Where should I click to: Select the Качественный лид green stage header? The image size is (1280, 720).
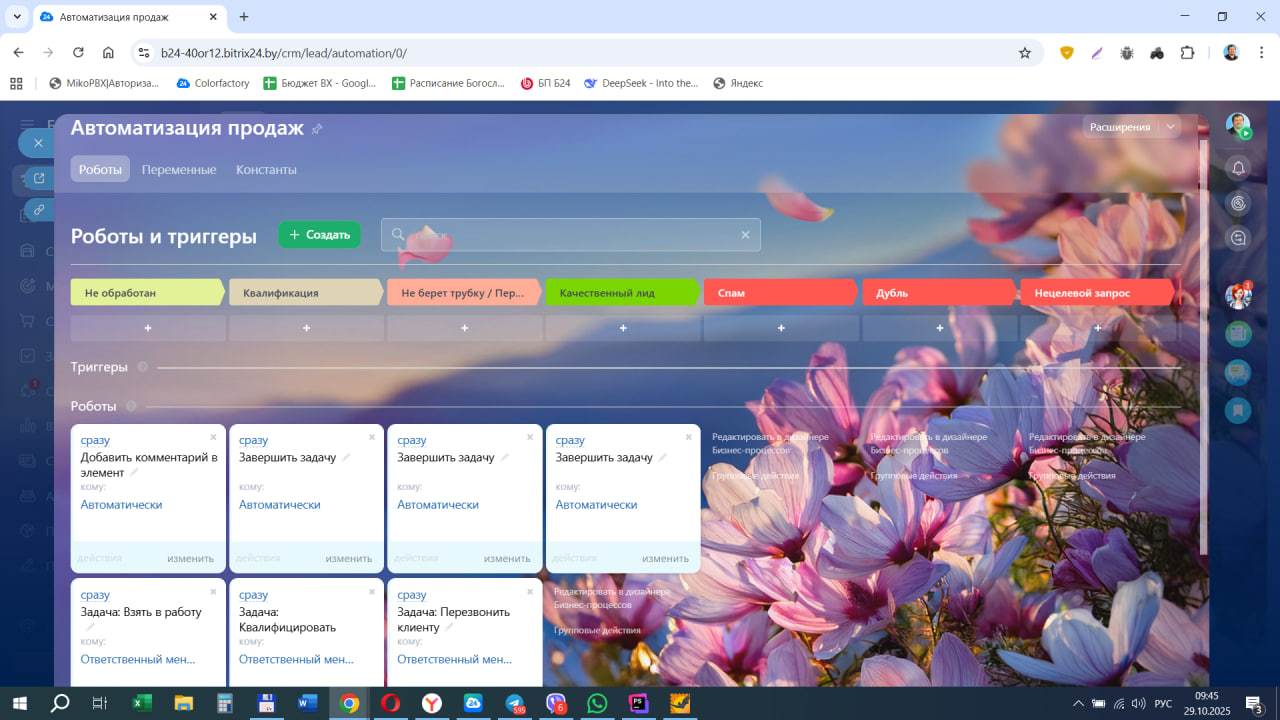[623, 293]
